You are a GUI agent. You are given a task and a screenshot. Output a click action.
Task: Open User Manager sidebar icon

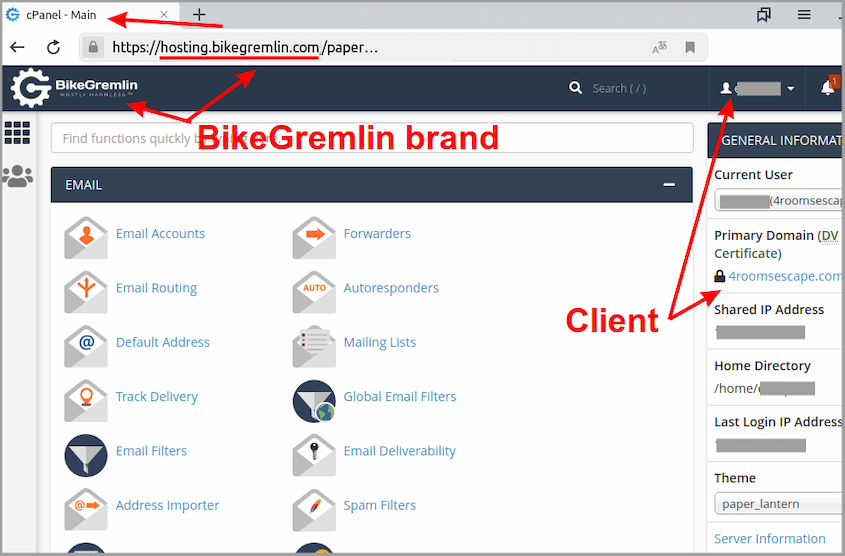pos(17,176)
